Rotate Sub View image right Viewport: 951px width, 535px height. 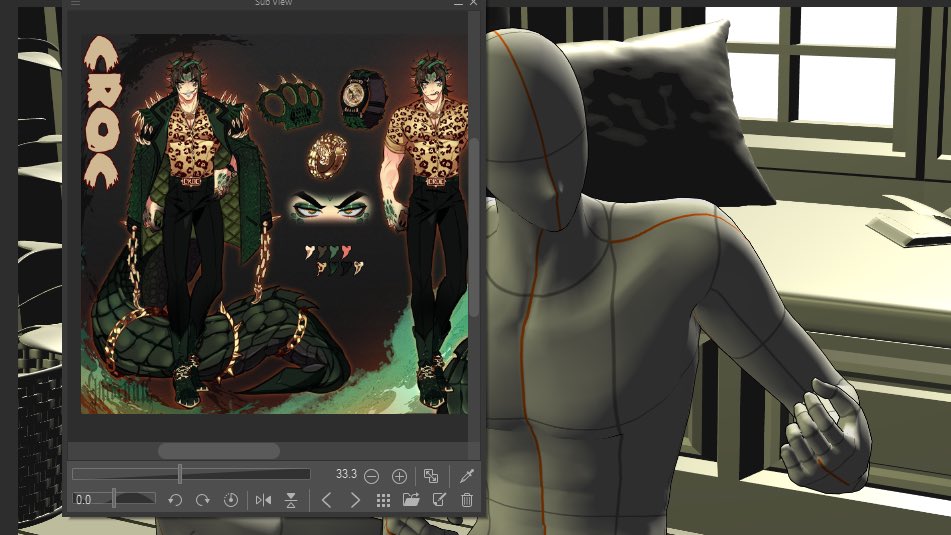point(203,500)
